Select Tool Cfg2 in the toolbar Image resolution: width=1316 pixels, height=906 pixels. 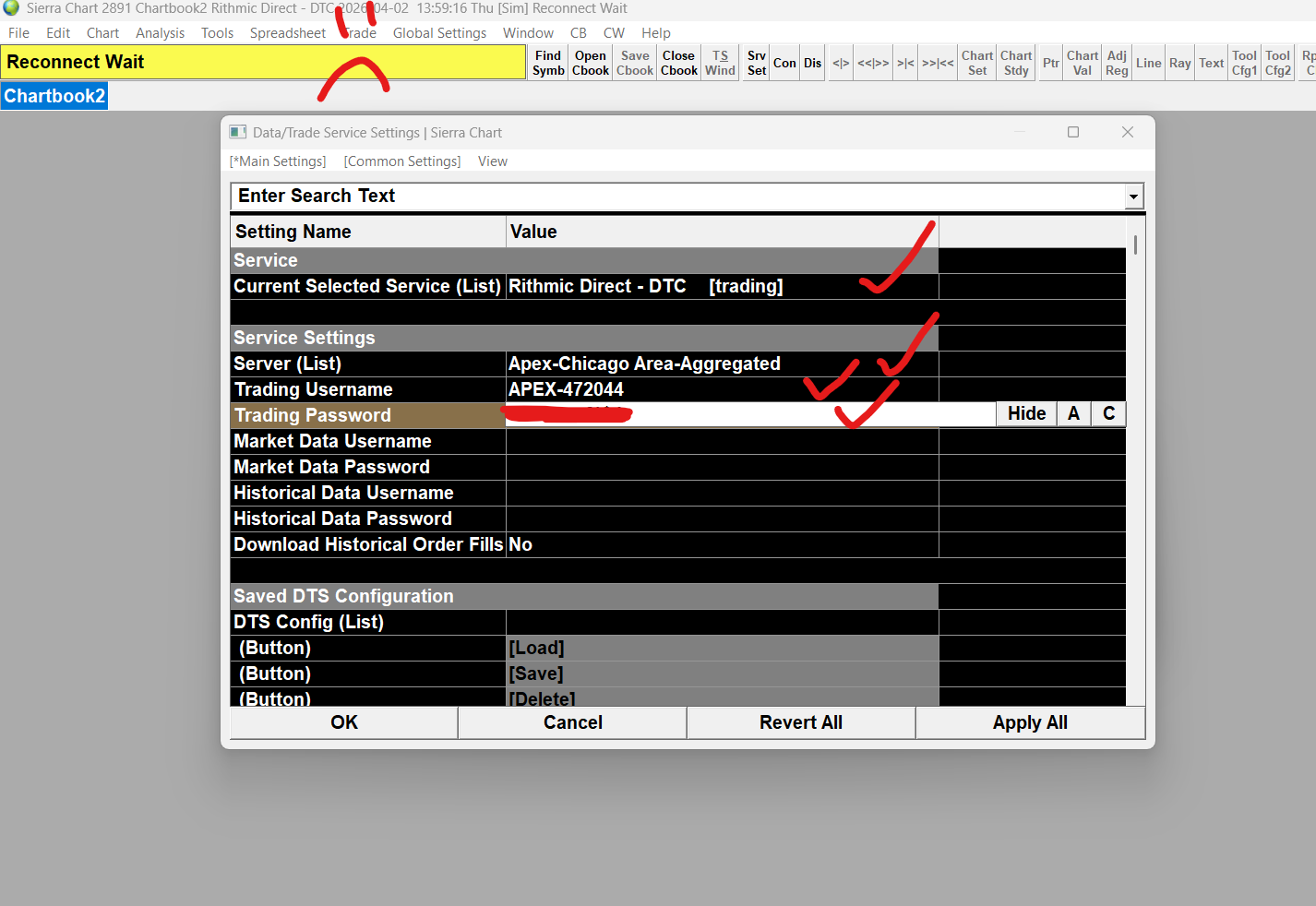(x=1278, y=63)
